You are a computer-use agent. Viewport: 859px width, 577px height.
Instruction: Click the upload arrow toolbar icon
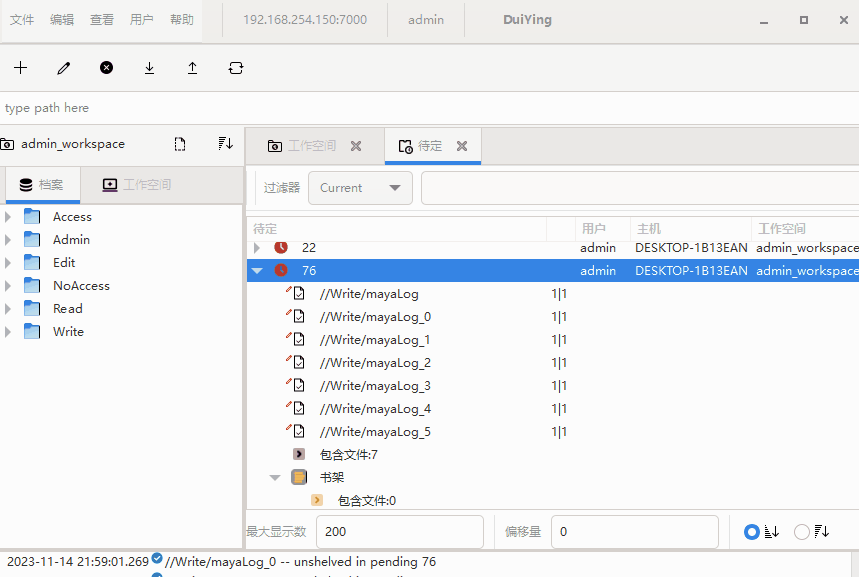point(192,68)
